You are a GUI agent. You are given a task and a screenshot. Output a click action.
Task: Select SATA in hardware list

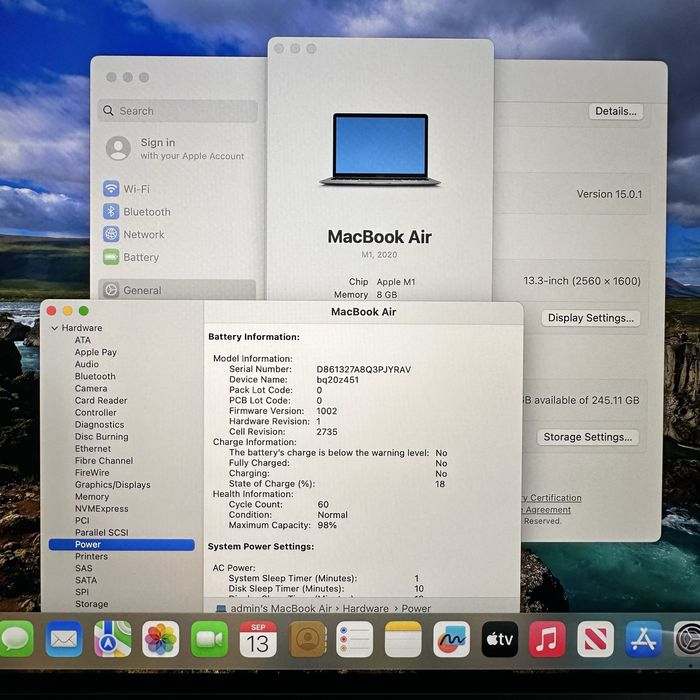click(86, 580)
